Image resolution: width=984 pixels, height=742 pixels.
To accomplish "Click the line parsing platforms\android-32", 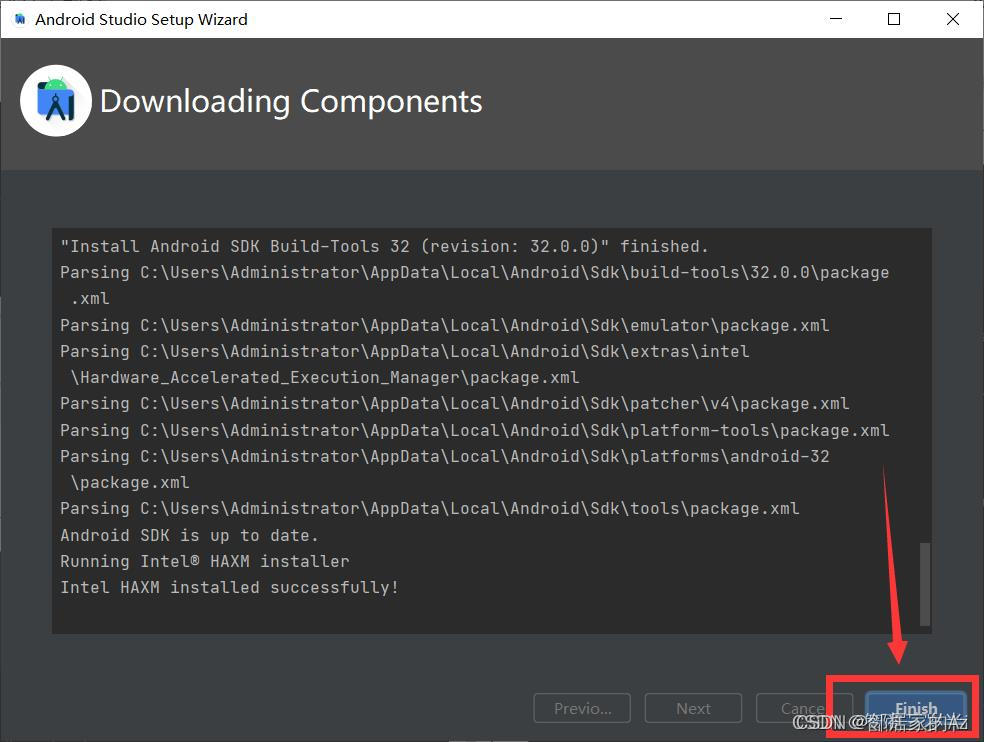I will pyautogui.click(x=444, y=456).
